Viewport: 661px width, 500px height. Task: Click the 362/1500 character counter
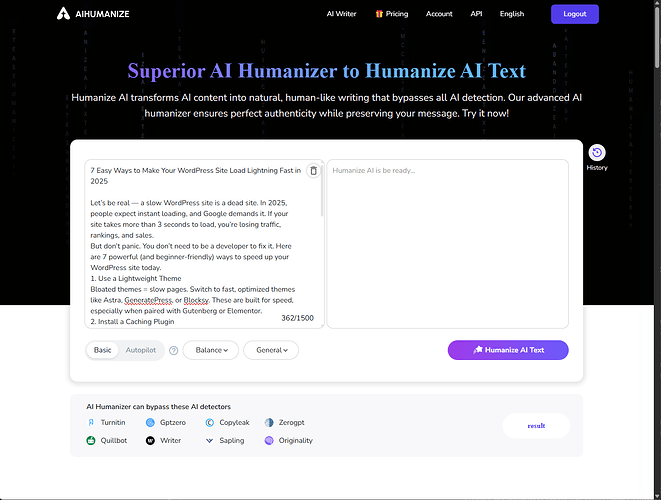pyautogui.click(x=297, y=318)
